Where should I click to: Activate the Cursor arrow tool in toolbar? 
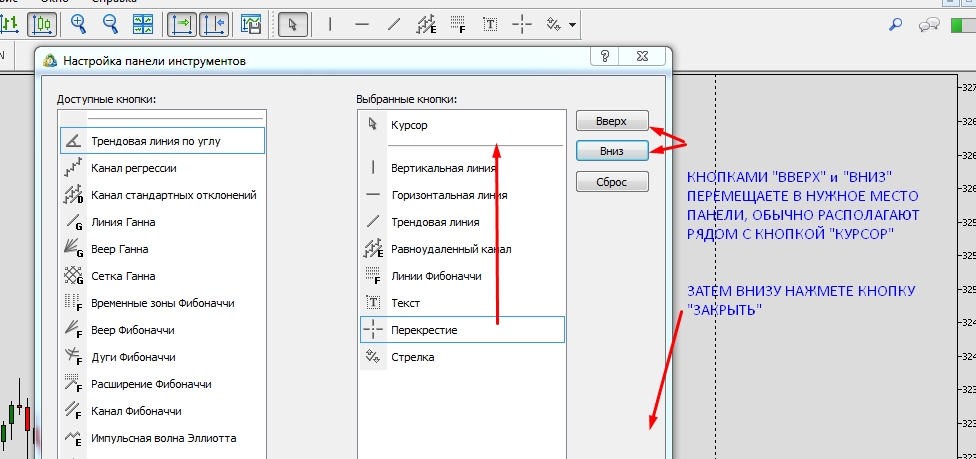(293, 25)
